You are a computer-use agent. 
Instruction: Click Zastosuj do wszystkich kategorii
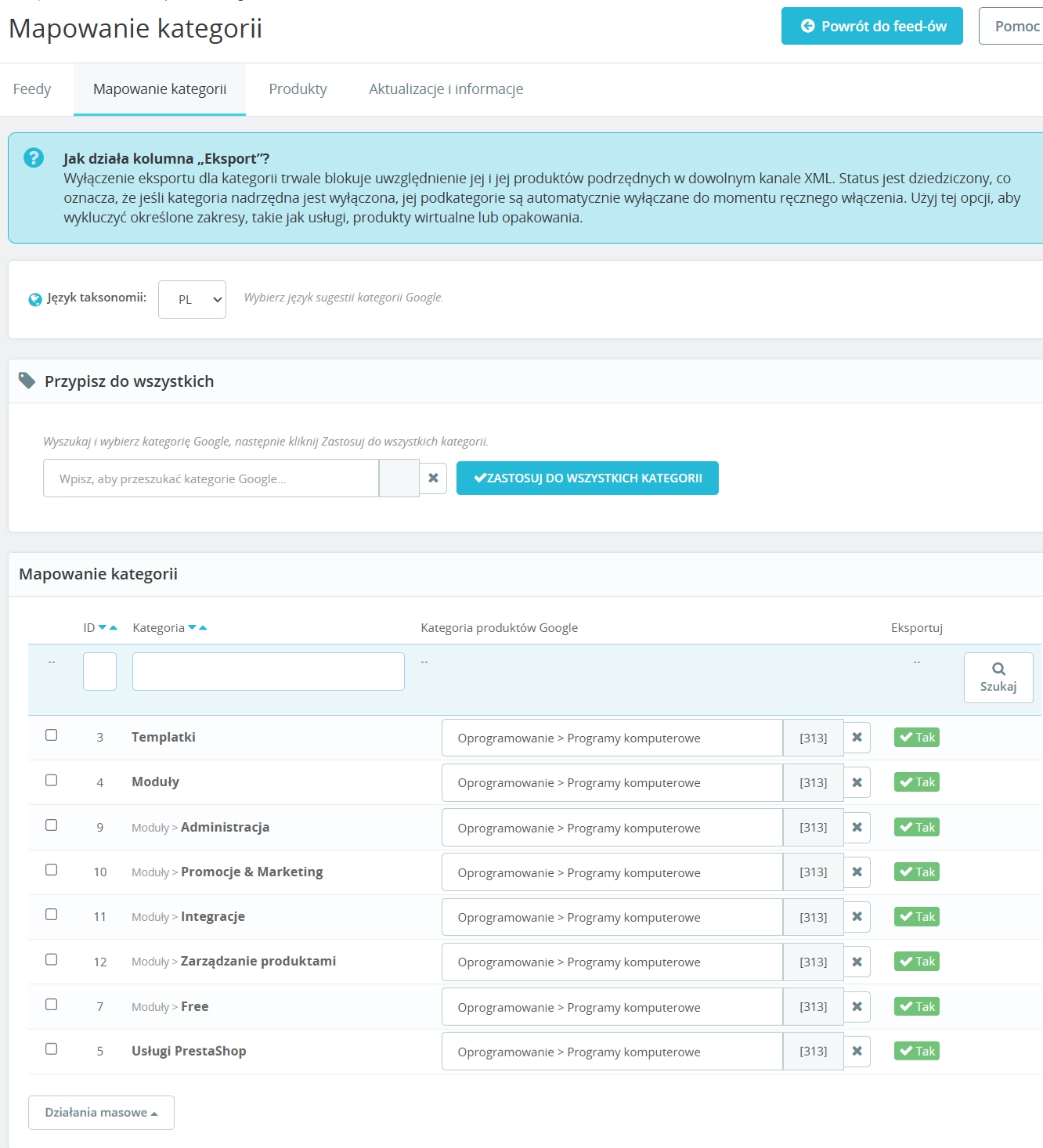[x=587, y=478]
